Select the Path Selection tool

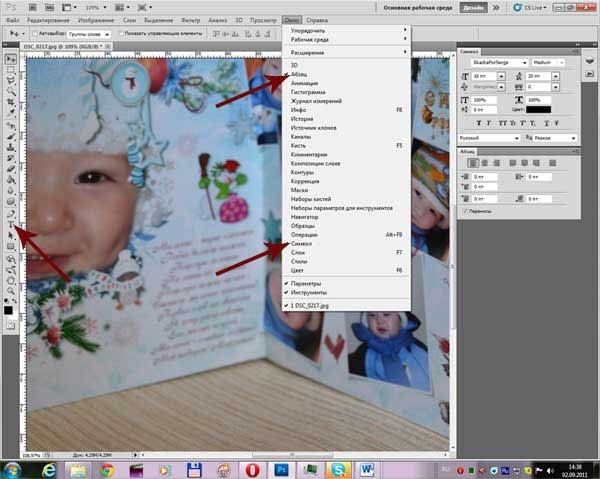click(x=10, y=235)
